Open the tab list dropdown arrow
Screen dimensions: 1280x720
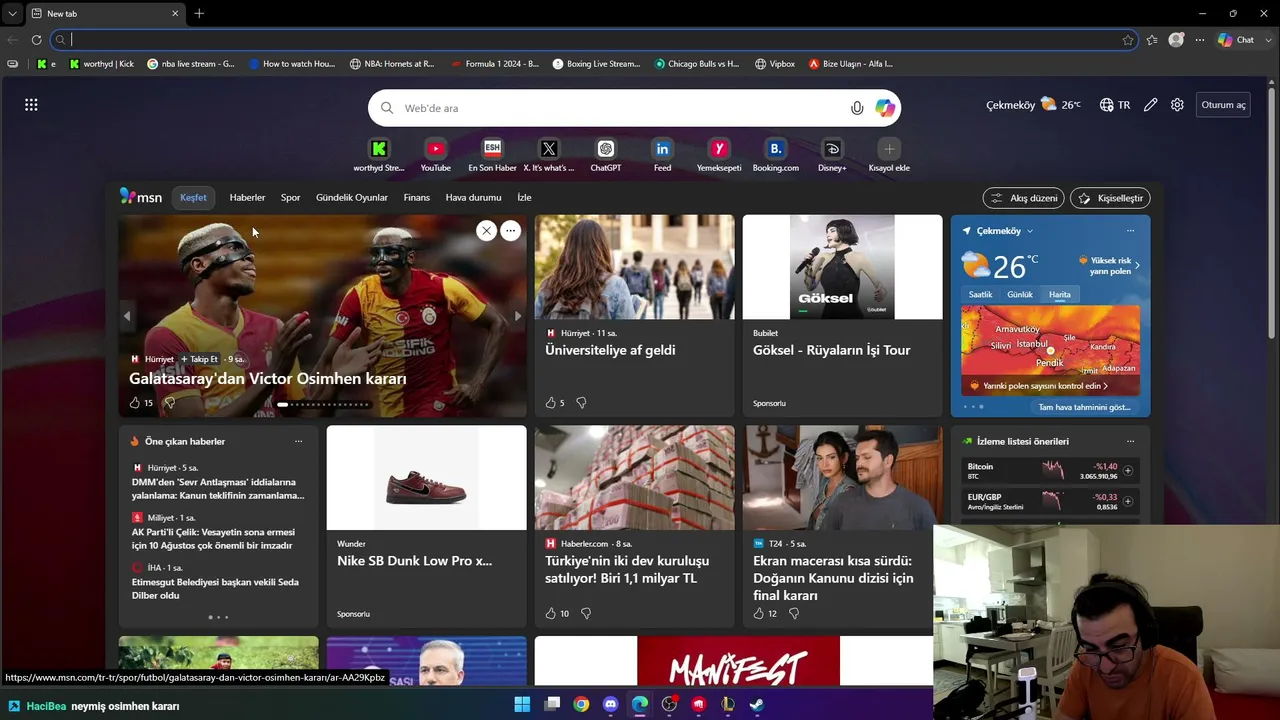coord(12,14)
